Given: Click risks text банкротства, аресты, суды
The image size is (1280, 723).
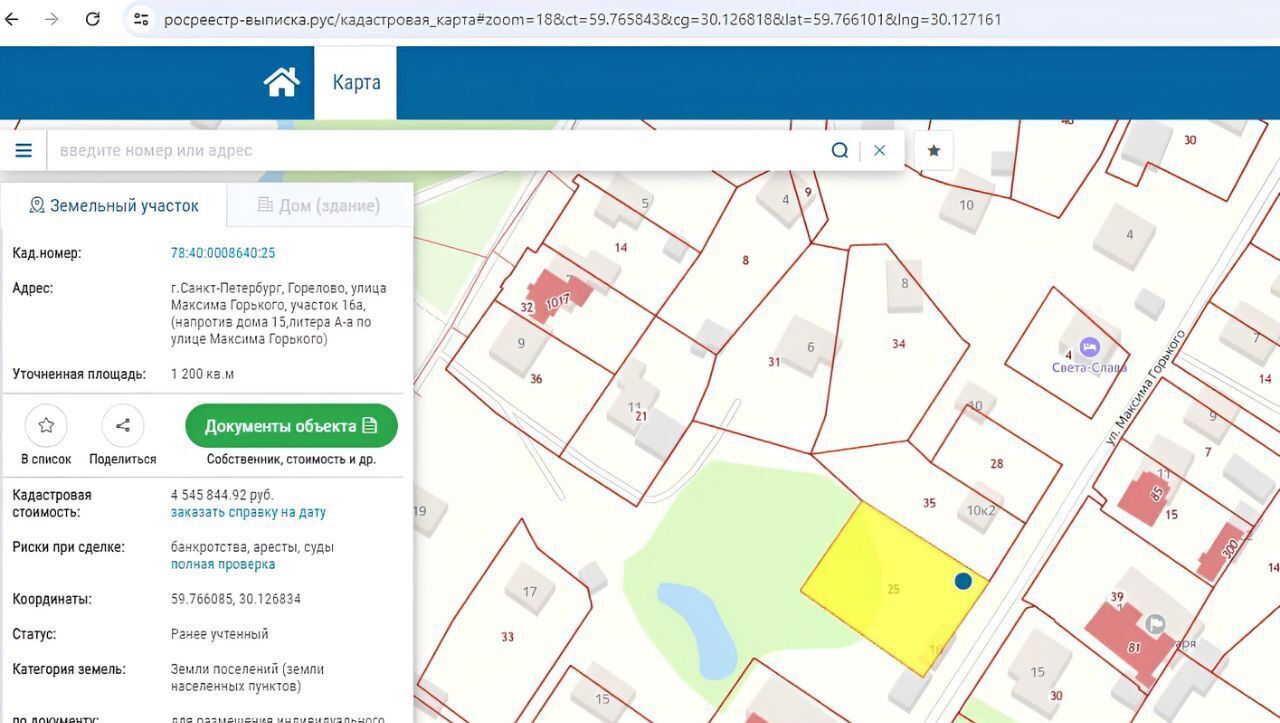Looking at the screenshot, I should coord(253,547).
